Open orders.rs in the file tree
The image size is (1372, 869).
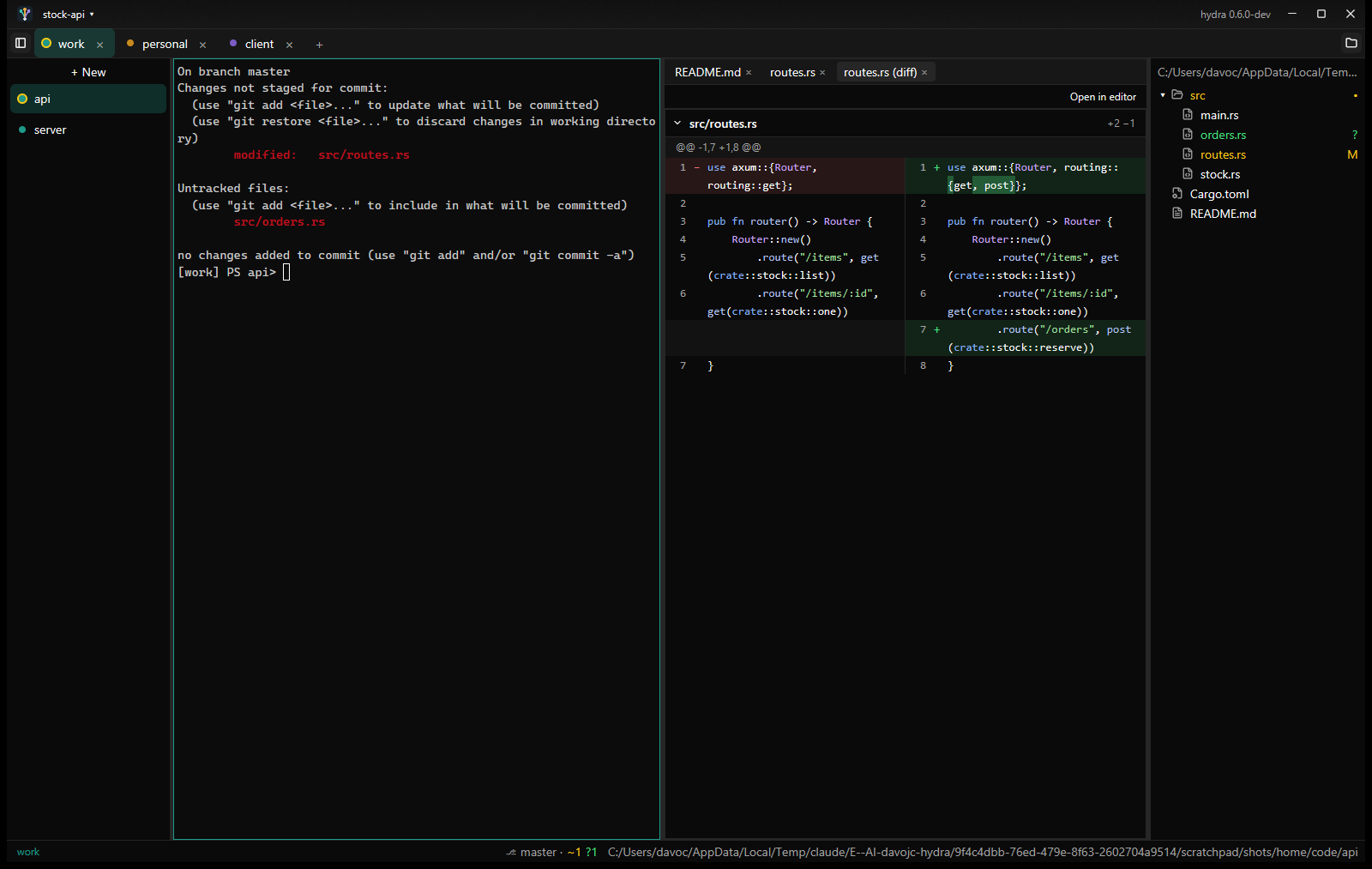click(1223, 135)
